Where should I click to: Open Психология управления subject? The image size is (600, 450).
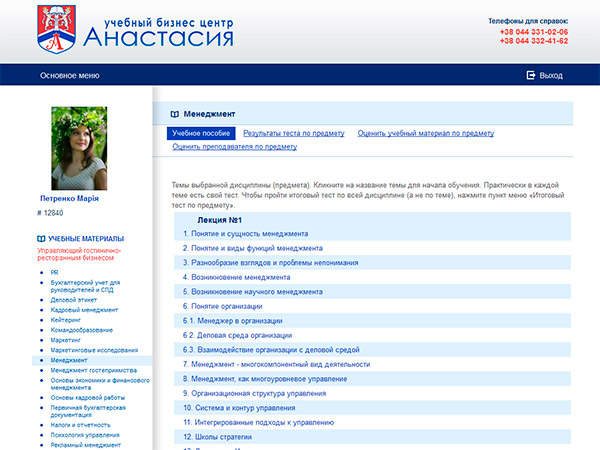85,435
